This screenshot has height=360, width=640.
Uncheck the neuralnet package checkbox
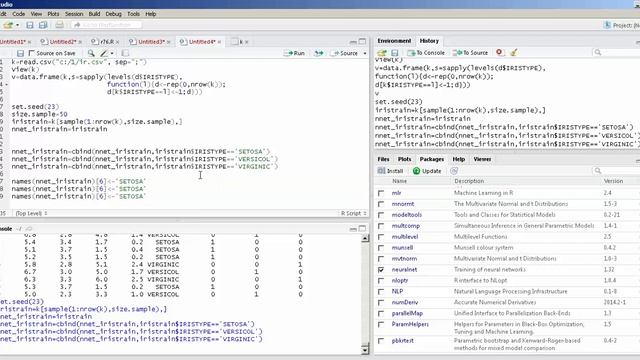click(x=381, y=270)
